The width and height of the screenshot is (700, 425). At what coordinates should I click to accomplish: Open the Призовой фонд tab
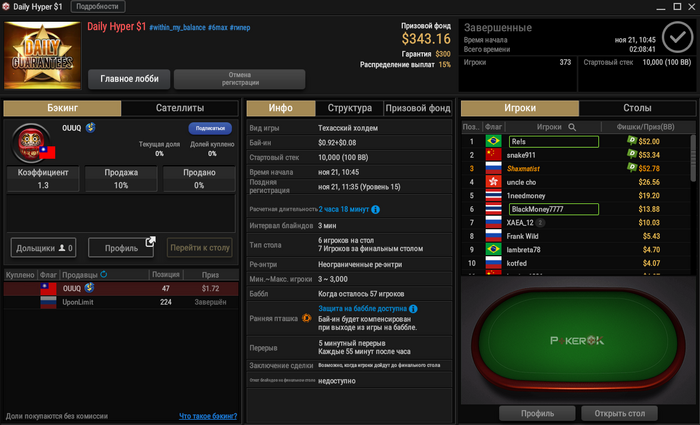(418, 108)
